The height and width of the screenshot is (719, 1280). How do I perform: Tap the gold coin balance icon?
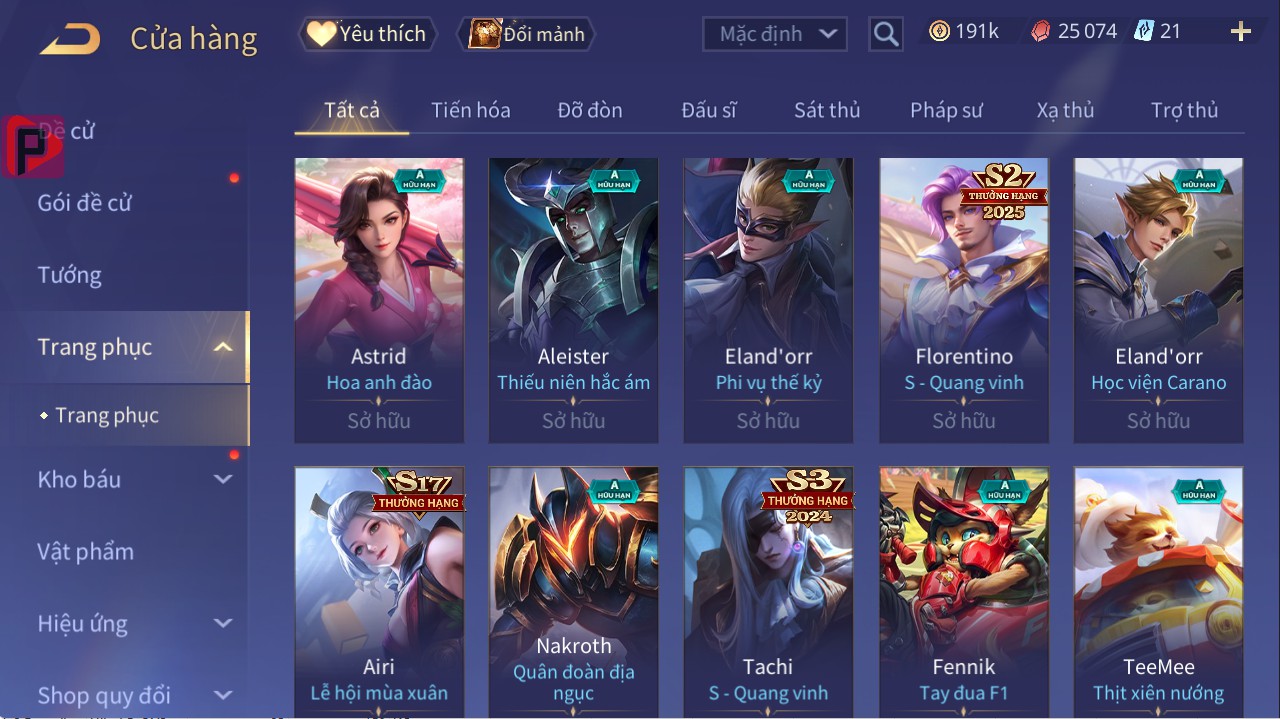[x=939, y=32]
